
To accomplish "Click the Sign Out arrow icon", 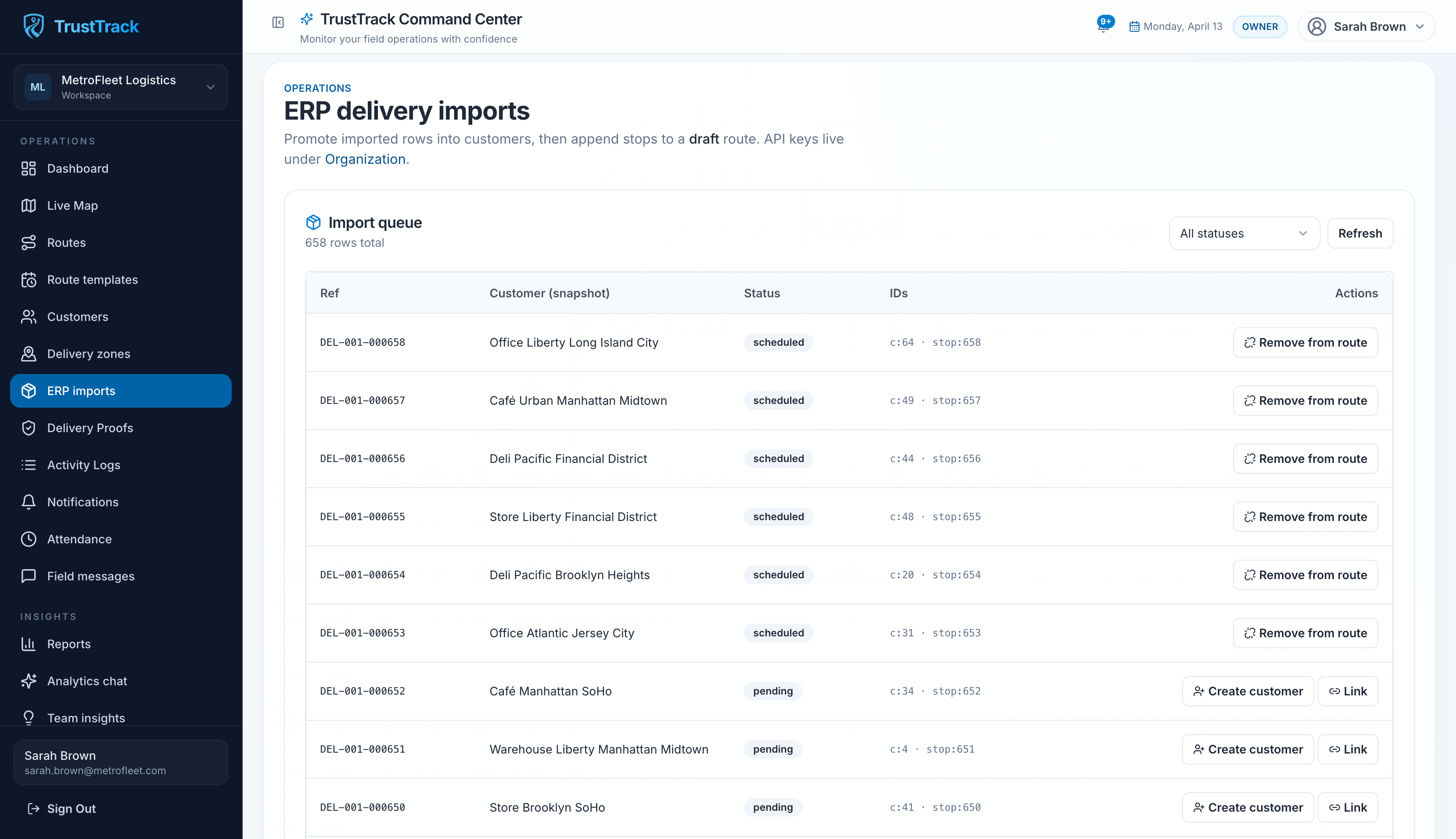I will click(33, 808).
